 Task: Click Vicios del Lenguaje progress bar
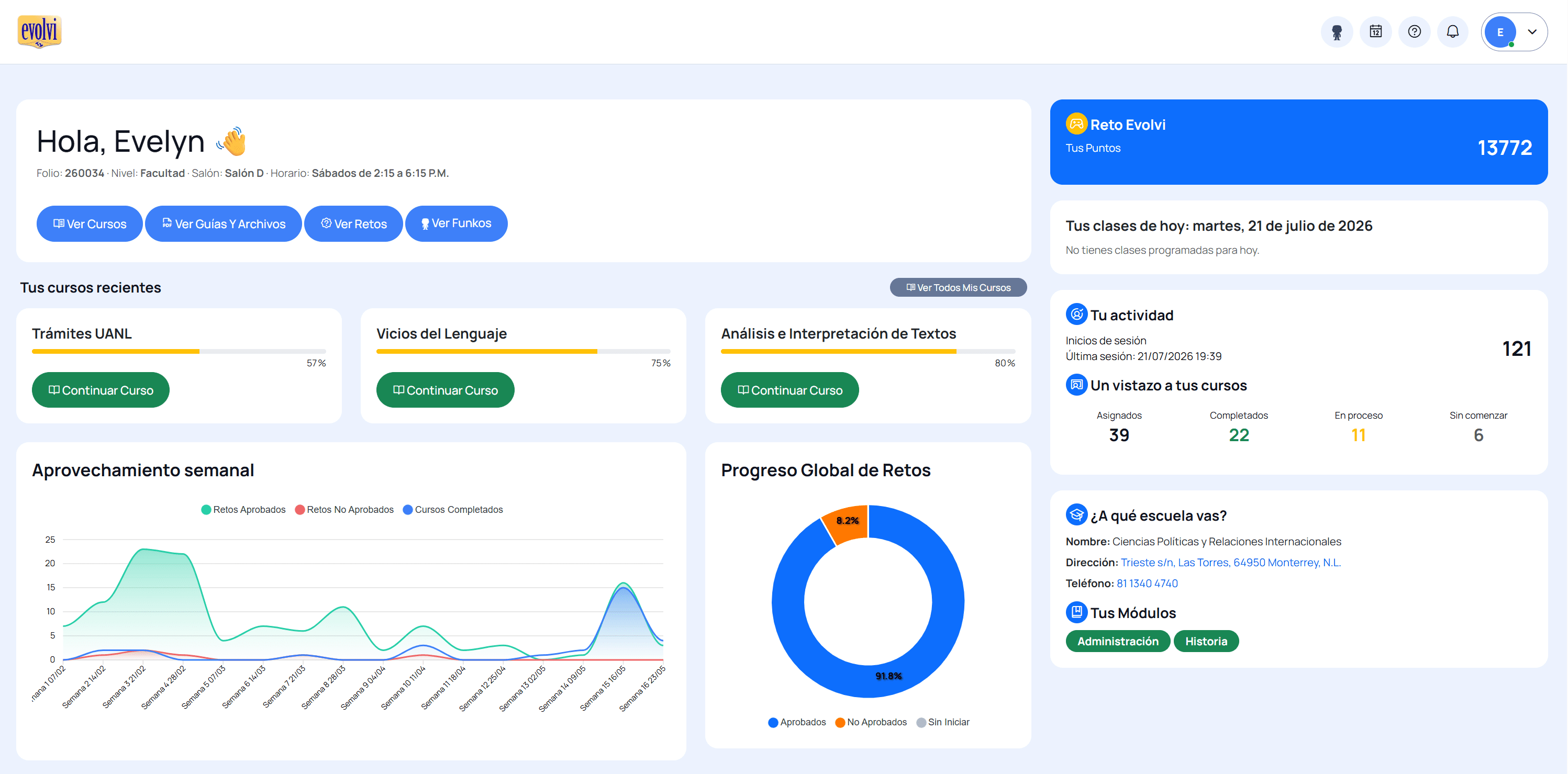(524, 351)
